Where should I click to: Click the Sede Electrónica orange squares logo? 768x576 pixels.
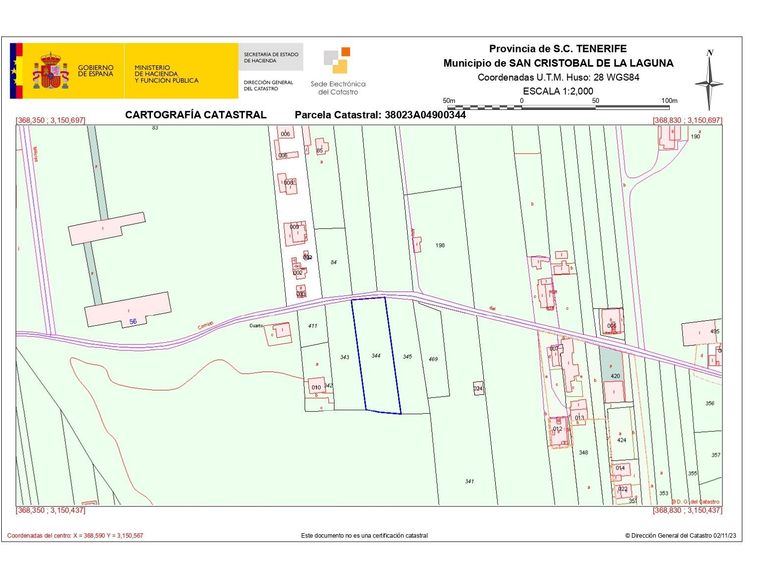click(x=337, y=60)
